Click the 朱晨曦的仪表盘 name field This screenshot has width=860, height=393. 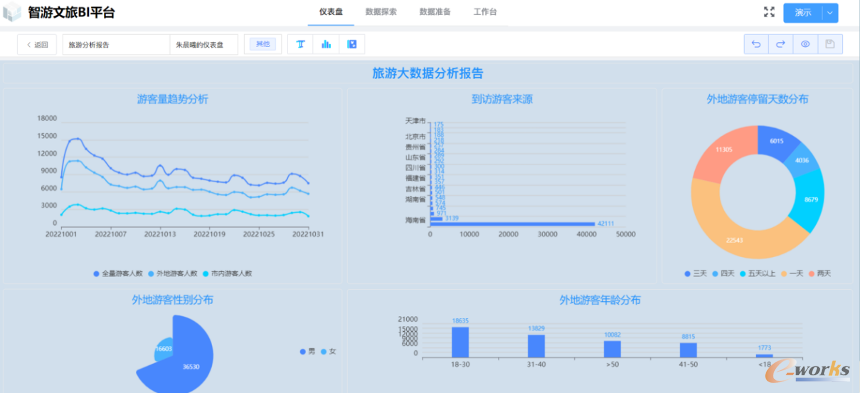(x=204, y=45)
